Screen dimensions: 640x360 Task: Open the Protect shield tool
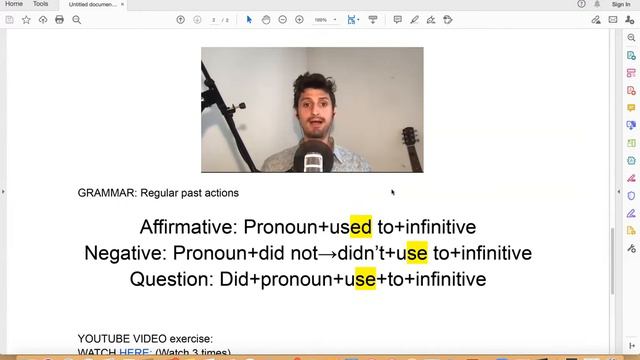click(x=631, y=196)
